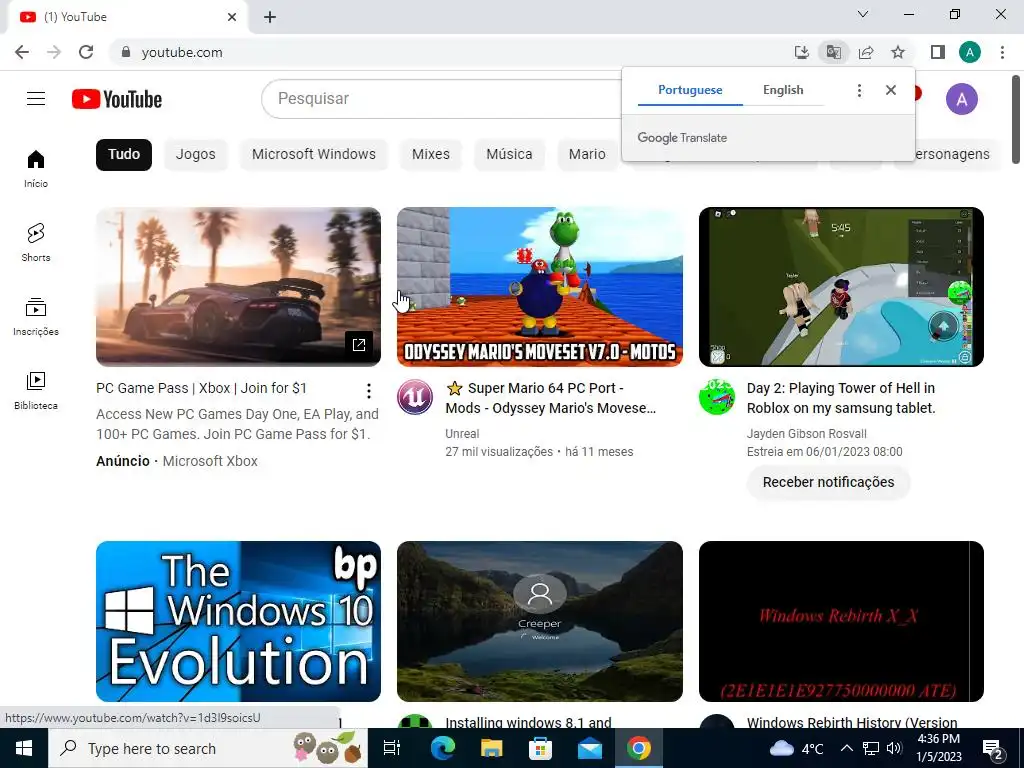Screen dimensions: 1024x768
Task: Open the Chrome three-dot menu
Action: (1002, 52)
